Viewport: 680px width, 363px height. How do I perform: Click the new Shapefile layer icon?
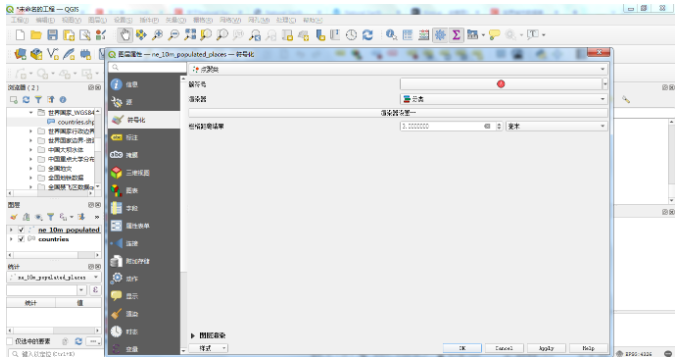coord(53,54)
